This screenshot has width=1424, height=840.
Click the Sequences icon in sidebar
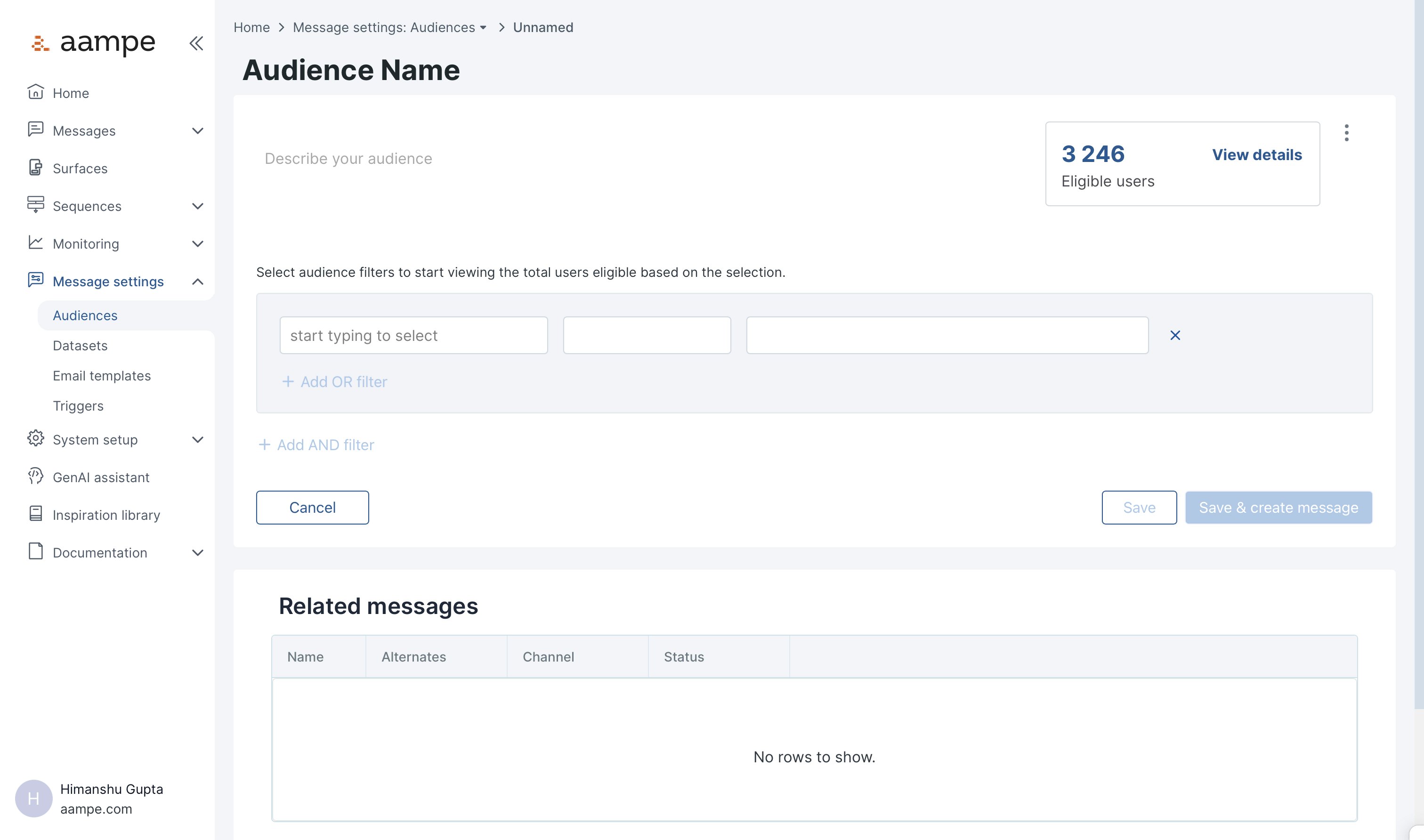pyautogui.click(x=35, y=205)
